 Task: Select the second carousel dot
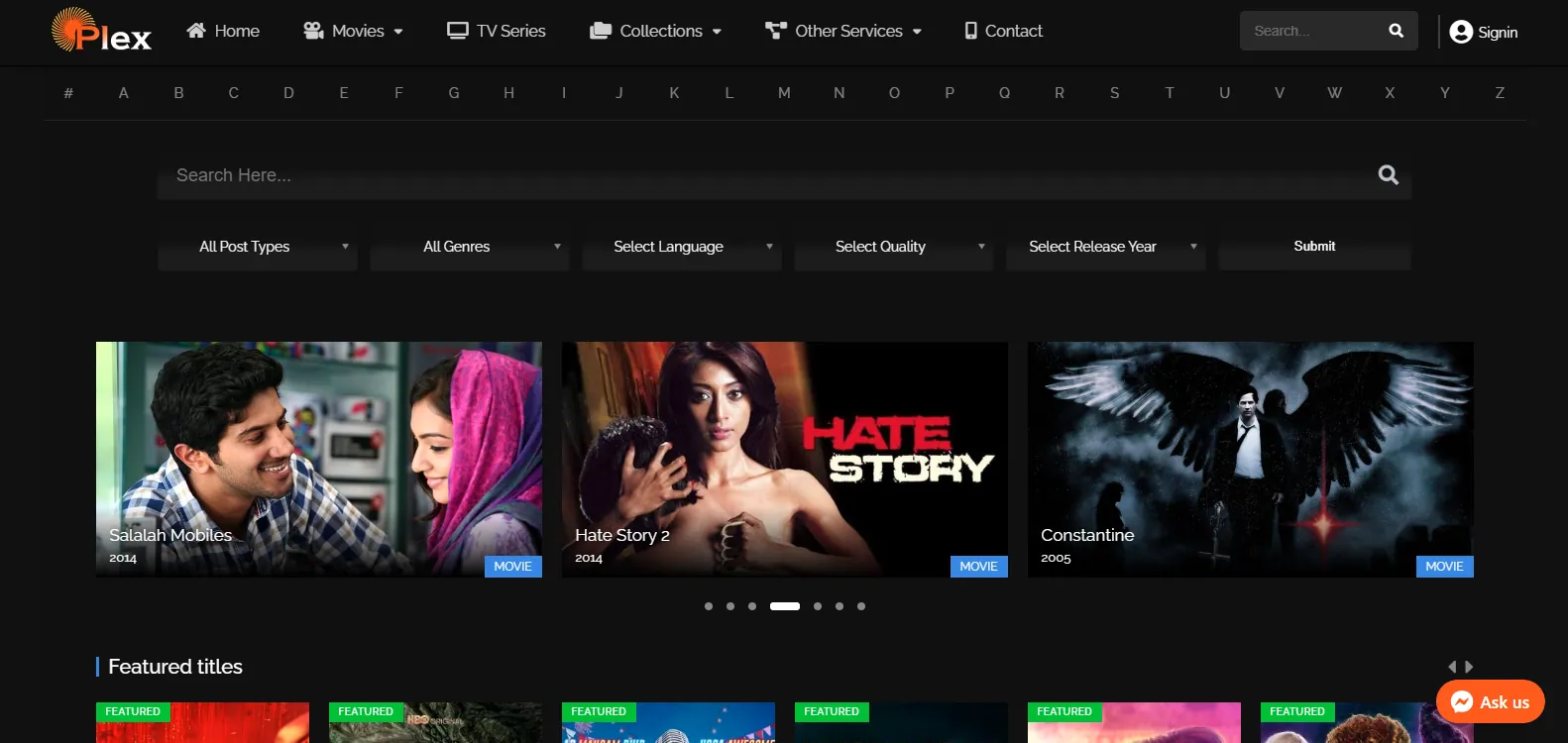(730, 606)
